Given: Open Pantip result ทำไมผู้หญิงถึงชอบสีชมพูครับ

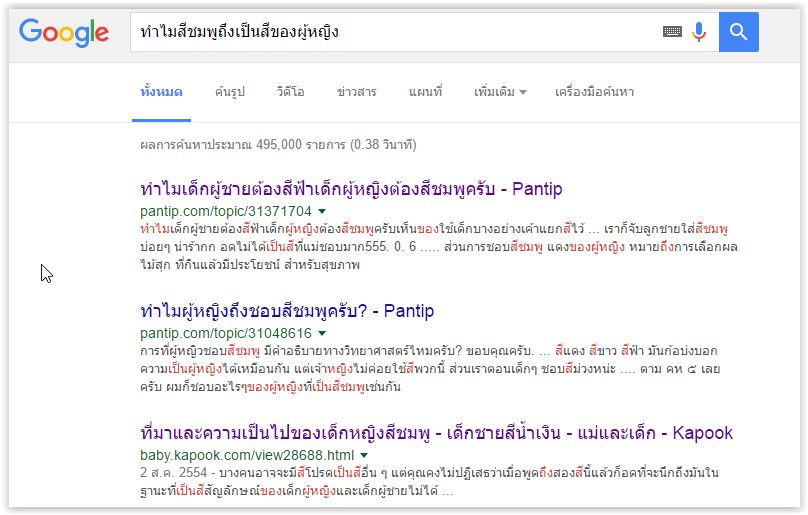Looking at the screenshot, I should coord(287,311).
